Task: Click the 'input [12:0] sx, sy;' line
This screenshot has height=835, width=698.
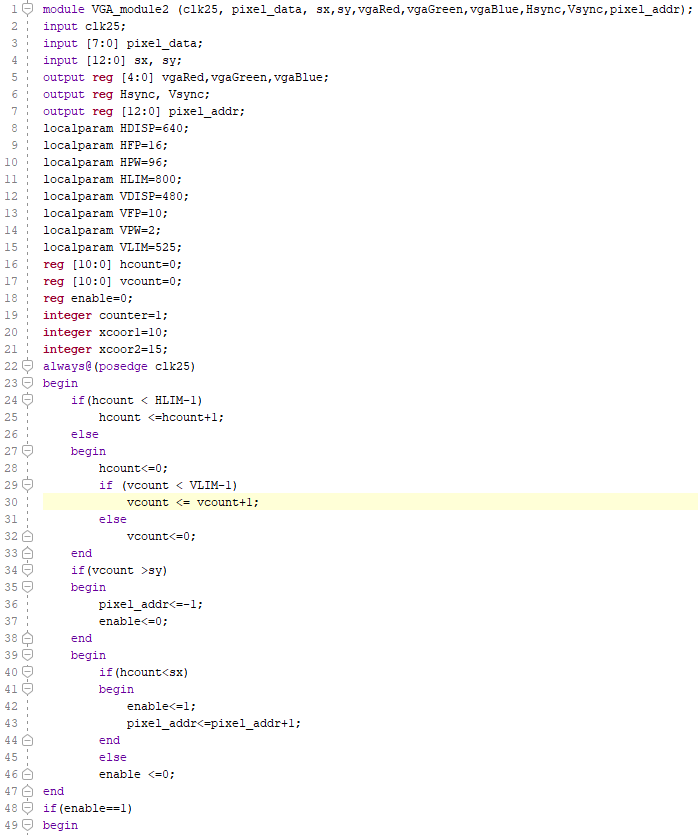Action: click(x=112, y=60)
